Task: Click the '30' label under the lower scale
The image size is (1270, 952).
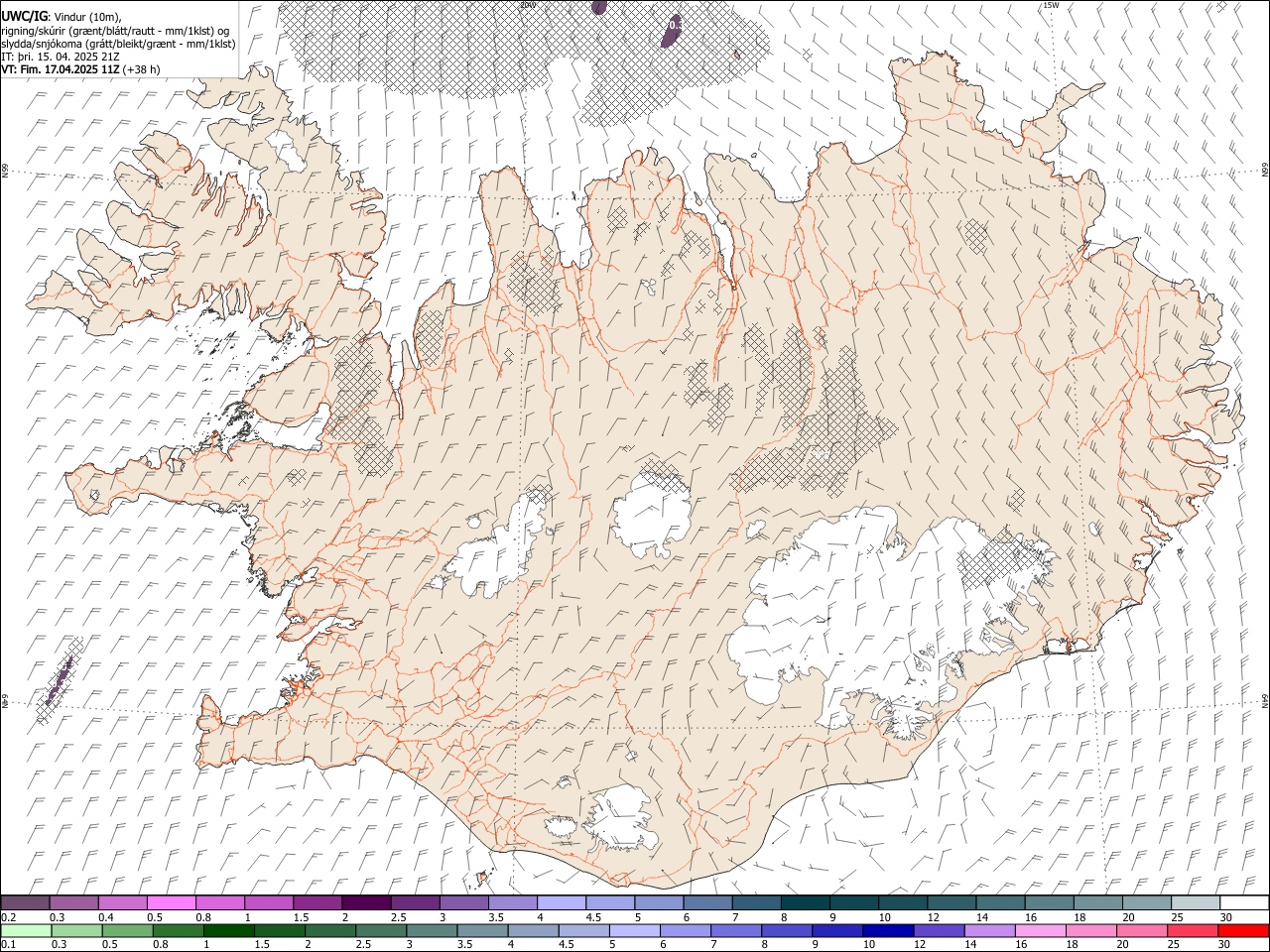Action: click(1225, 945)
